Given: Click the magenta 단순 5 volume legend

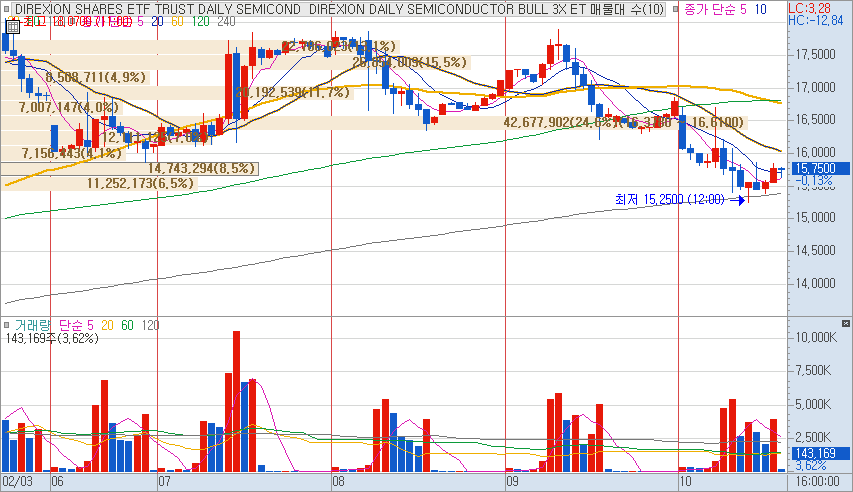Looking at the screenshot, I should (76, 325).
